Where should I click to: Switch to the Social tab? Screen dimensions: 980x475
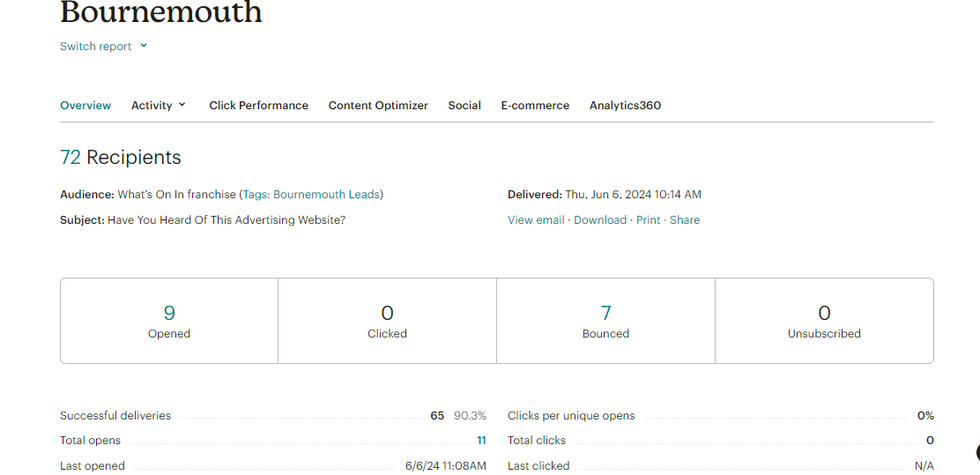coord(464,106)
